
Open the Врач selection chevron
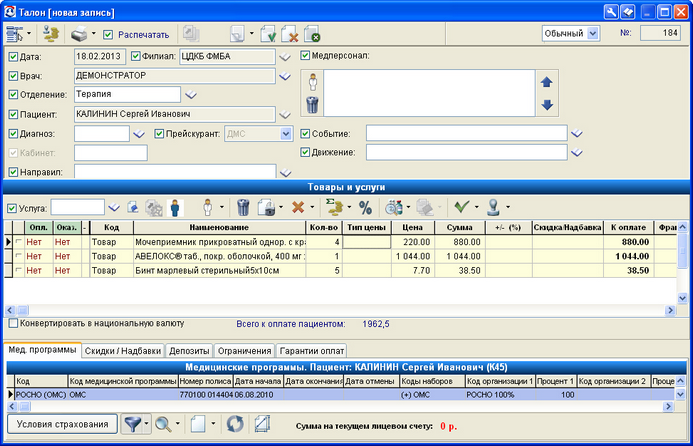[285, 76]
